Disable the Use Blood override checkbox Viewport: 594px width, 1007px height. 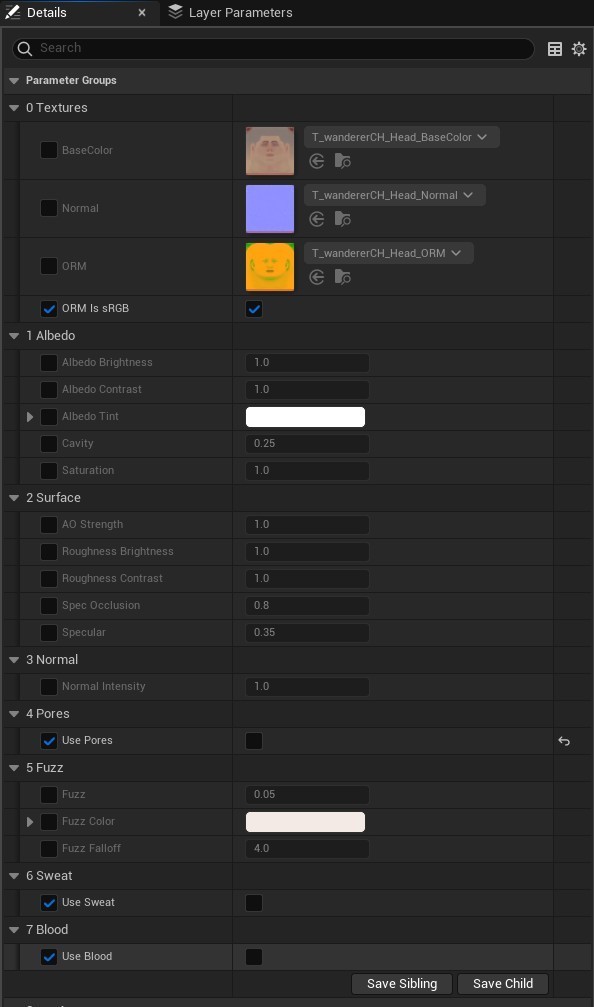[x=49, y=957]
